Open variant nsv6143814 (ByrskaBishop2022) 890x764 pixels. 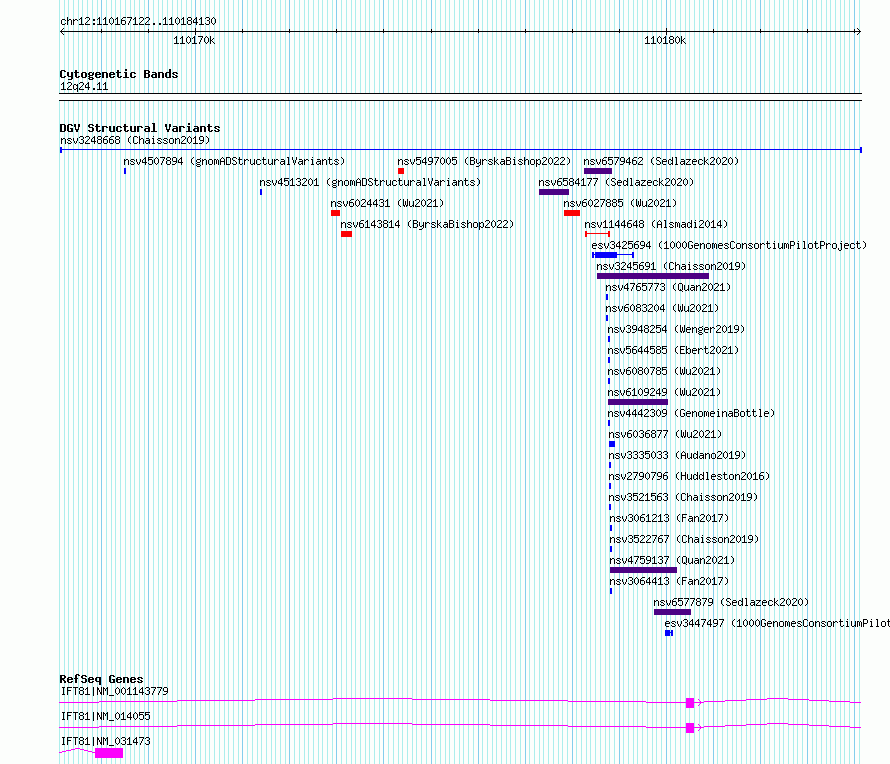pos(427,224)
